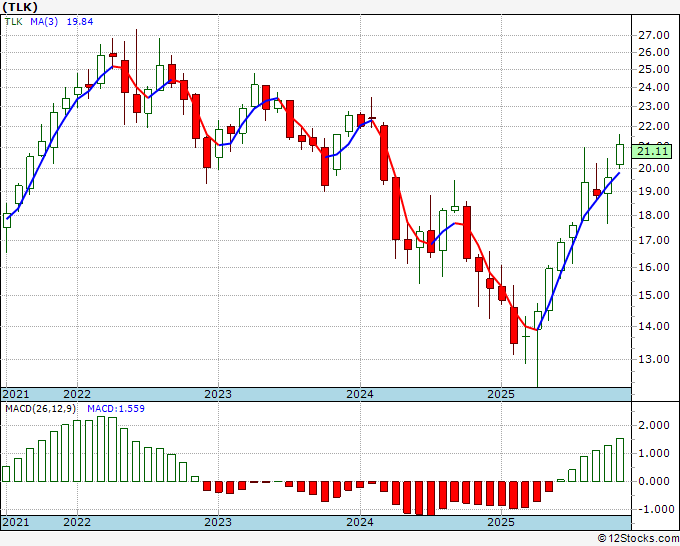Click 2025 on the MACD panel timeline
Viewport: 680px width, 546px height.
(x=501, y=522)
